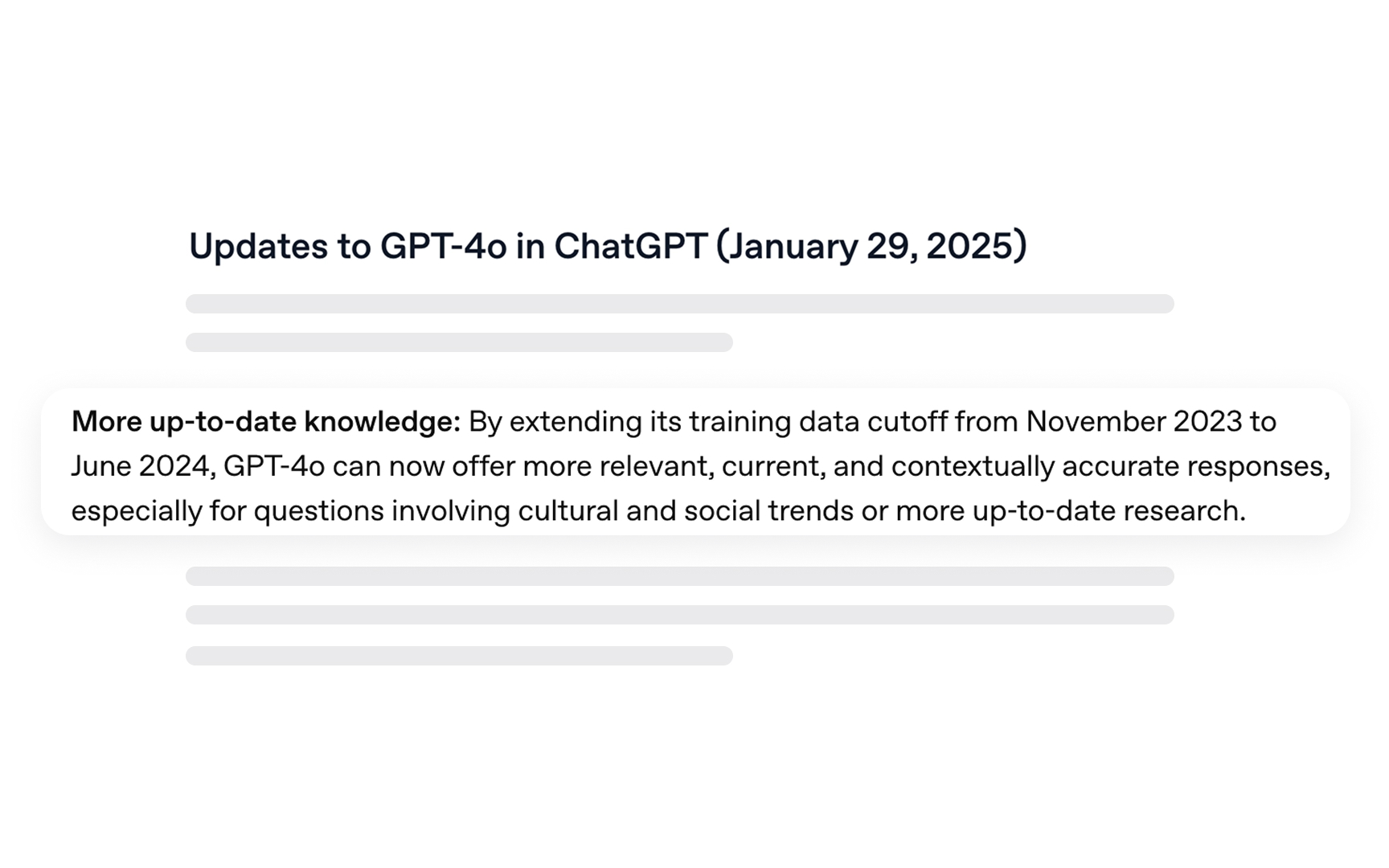Select the bold 'More up-to-date knowledge:' label
The height and width of the screenshot is (868, 1389).
pos(266,422)
